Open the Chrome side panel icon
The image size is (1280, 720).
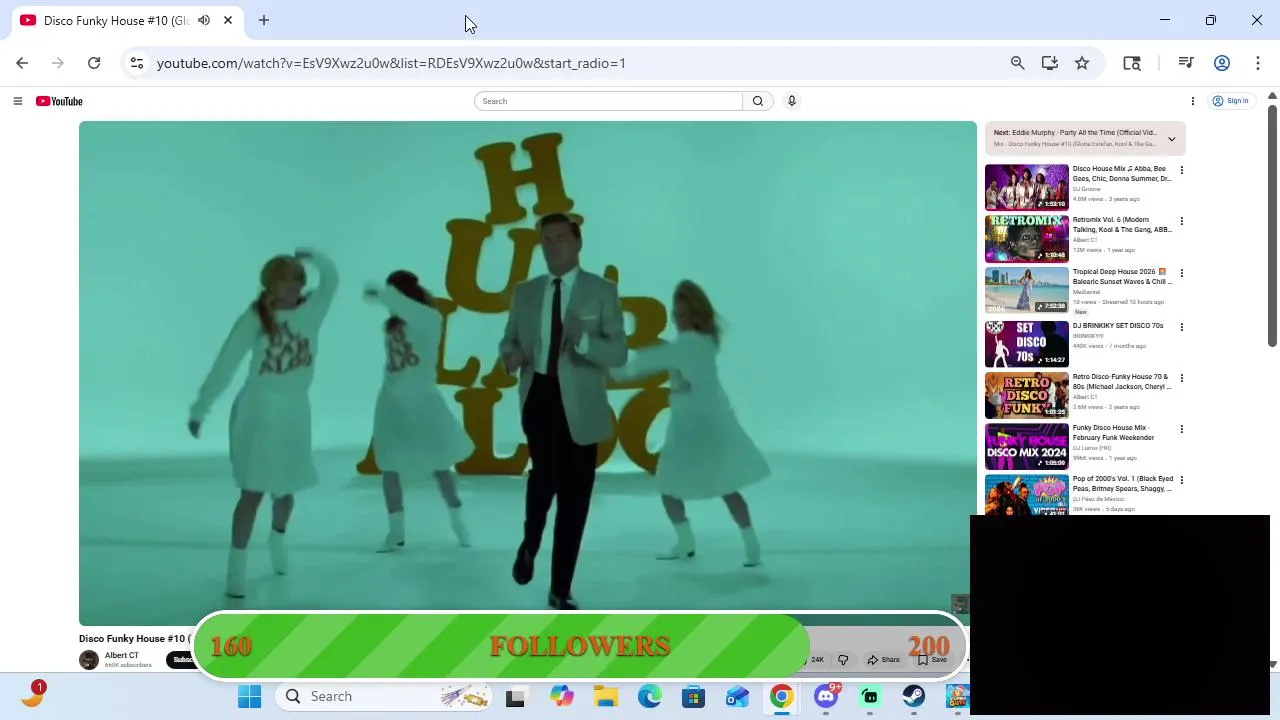pyautogui.click(x=1132, y=63)
